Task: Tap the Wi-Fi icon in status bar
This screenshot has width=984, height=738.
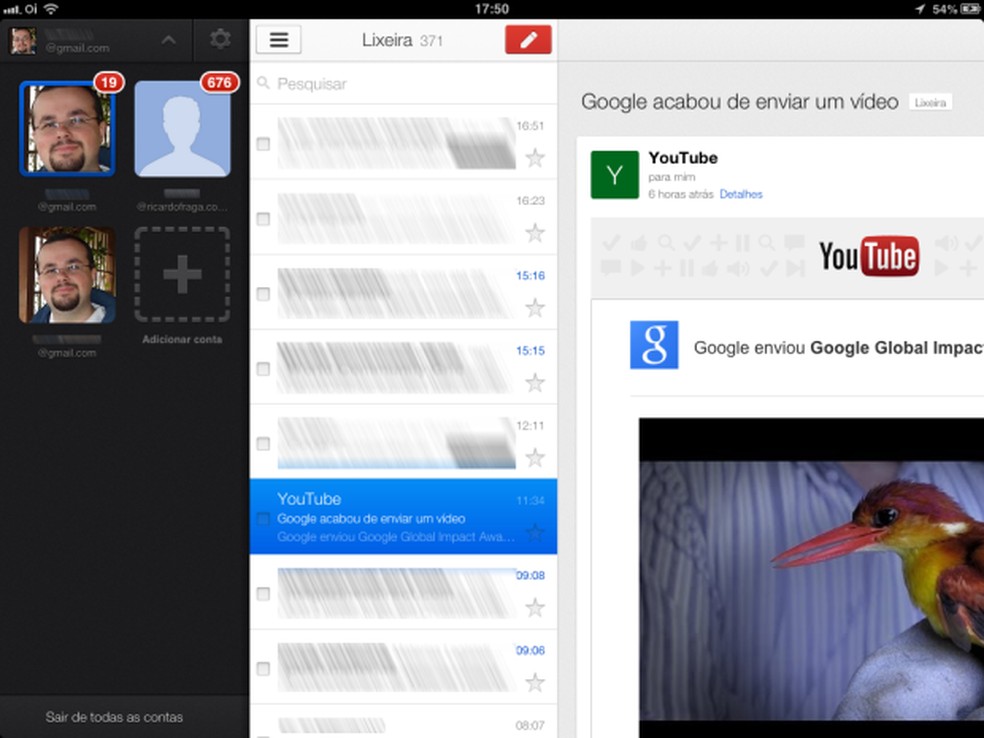Action: pyautogui.click(x=51, y=9)
